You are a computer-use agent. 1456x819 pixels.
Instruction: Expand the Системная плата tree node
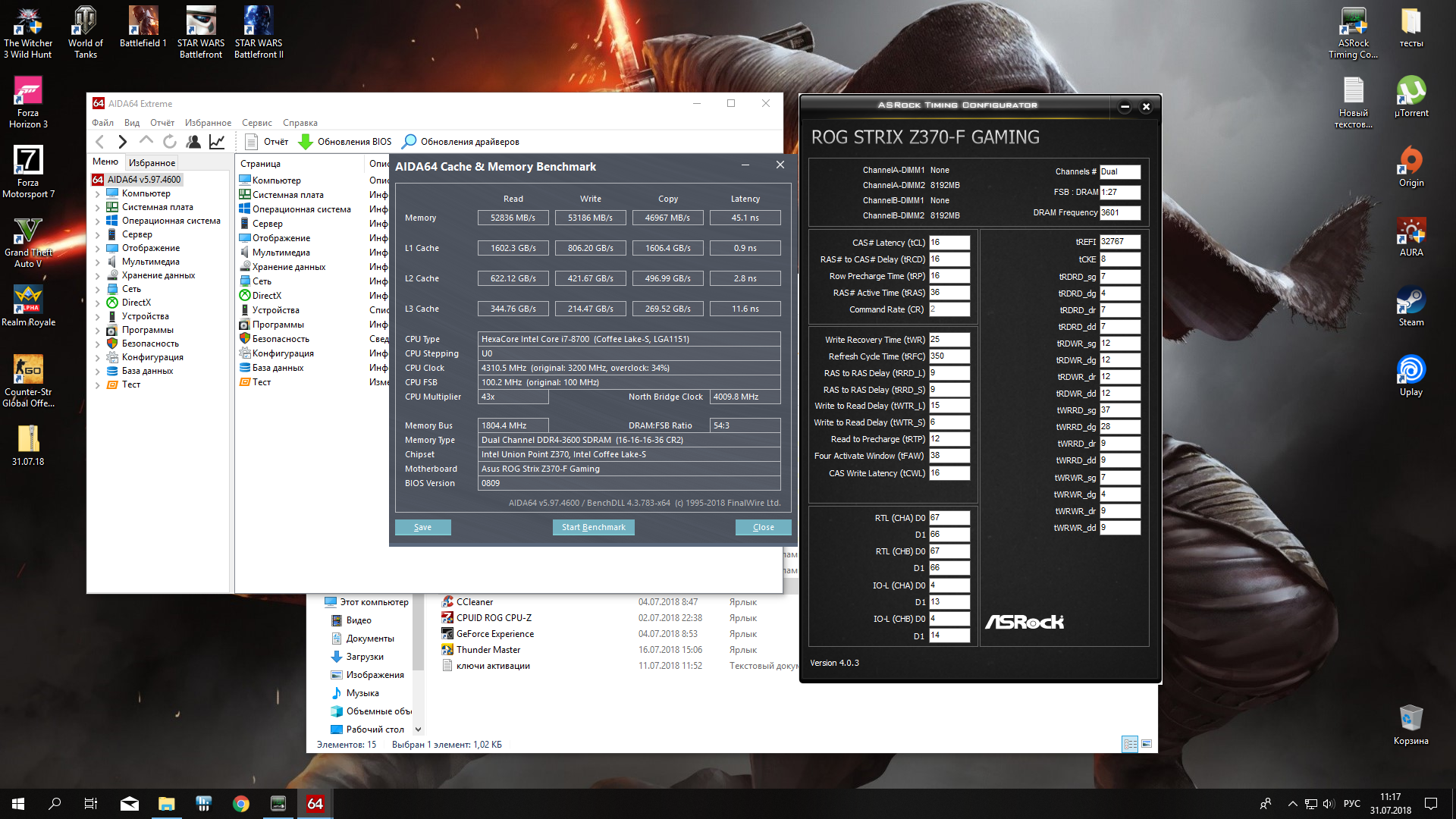coord(98,208)
